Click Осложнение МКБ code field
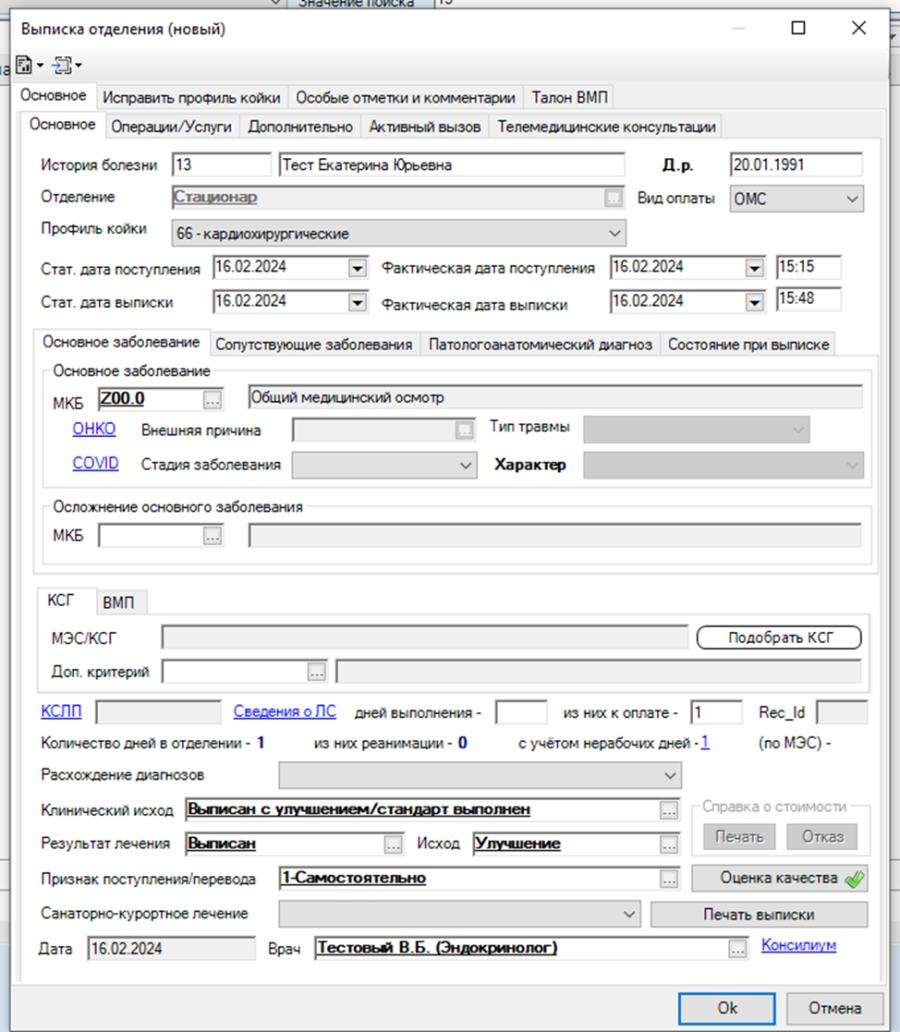900x1032 pixels. [x=150, y=536]
